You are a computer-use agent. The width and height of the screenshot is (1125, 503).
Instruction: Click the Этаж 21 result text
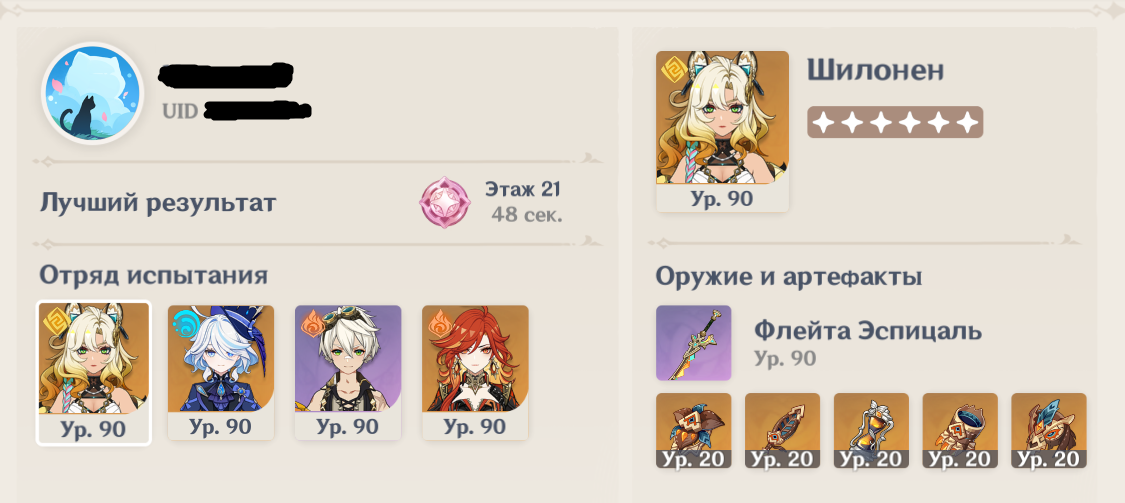[522, 189]
